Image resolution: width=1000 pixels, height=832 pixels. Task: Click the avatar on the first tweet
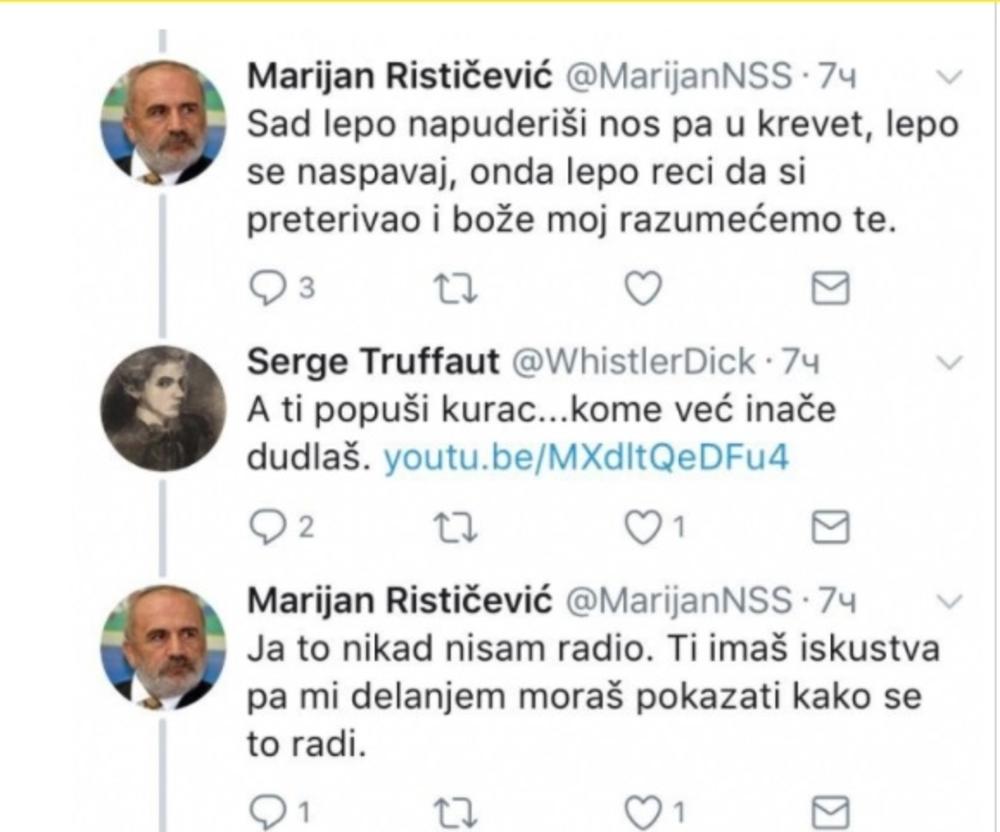(x=160, y=122)
